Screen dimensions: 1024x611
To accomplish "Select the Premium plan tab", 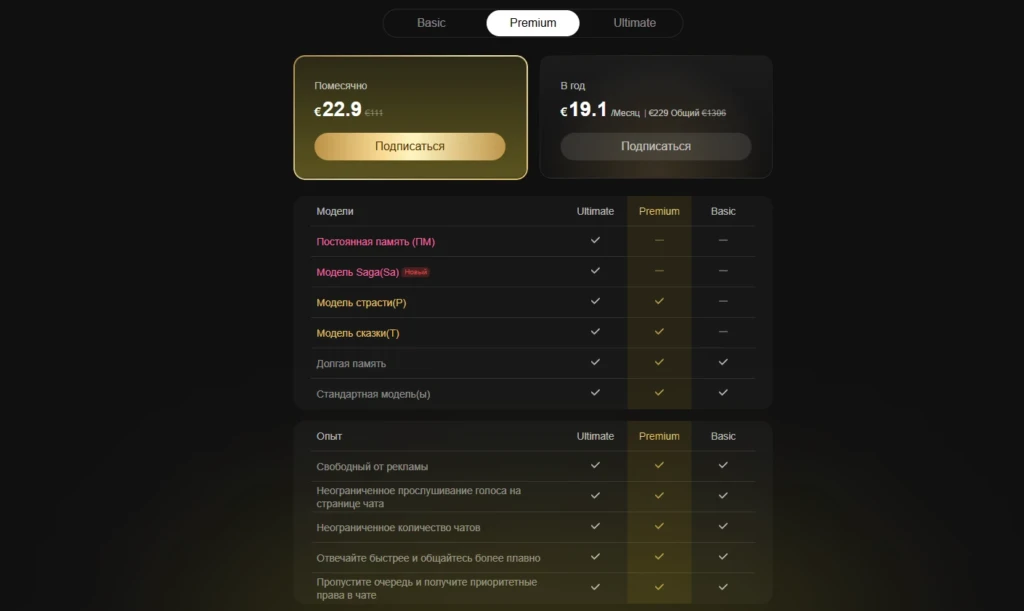I will pos(533,23).
